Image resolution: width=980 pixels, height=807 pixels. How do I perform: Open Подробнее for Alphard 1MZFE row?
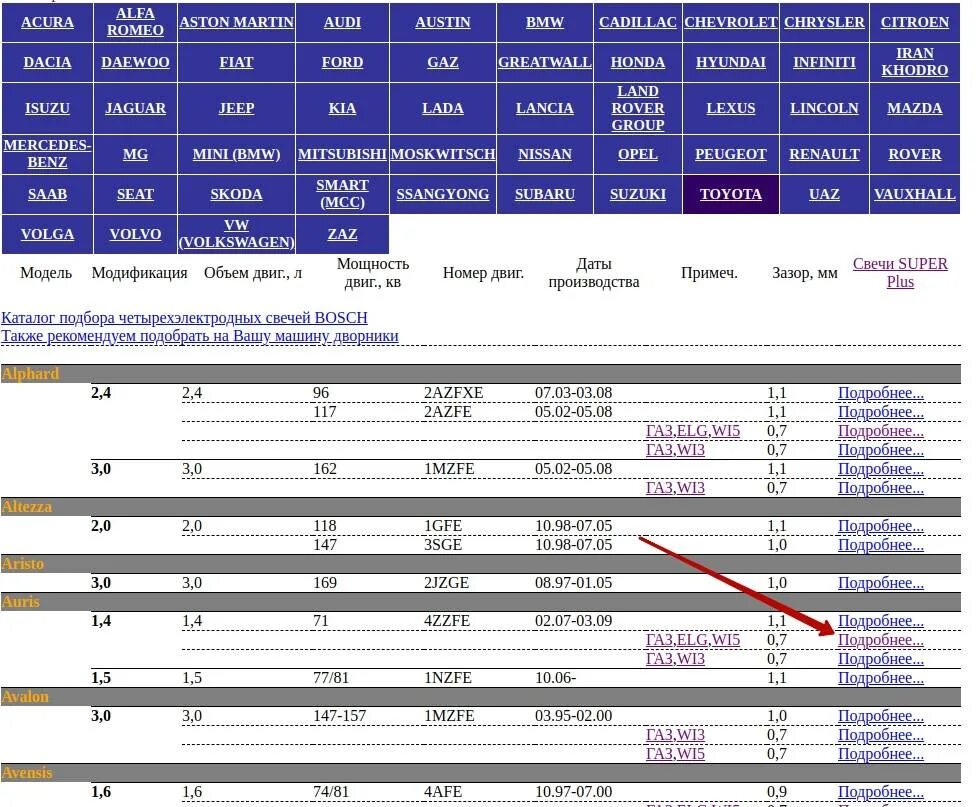[881, 468]
